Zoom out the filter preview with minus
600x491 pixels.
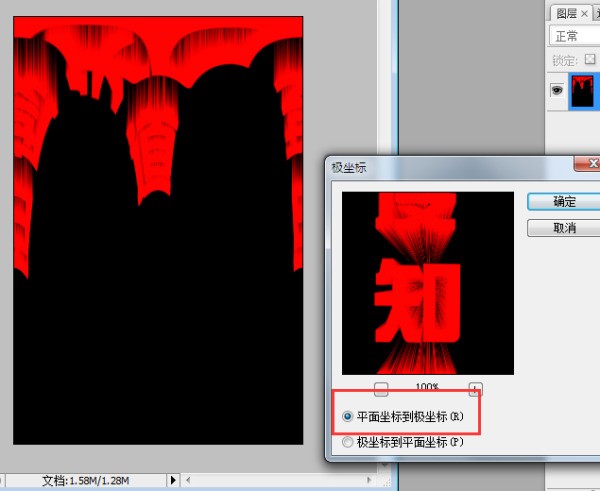pos(381,388)
